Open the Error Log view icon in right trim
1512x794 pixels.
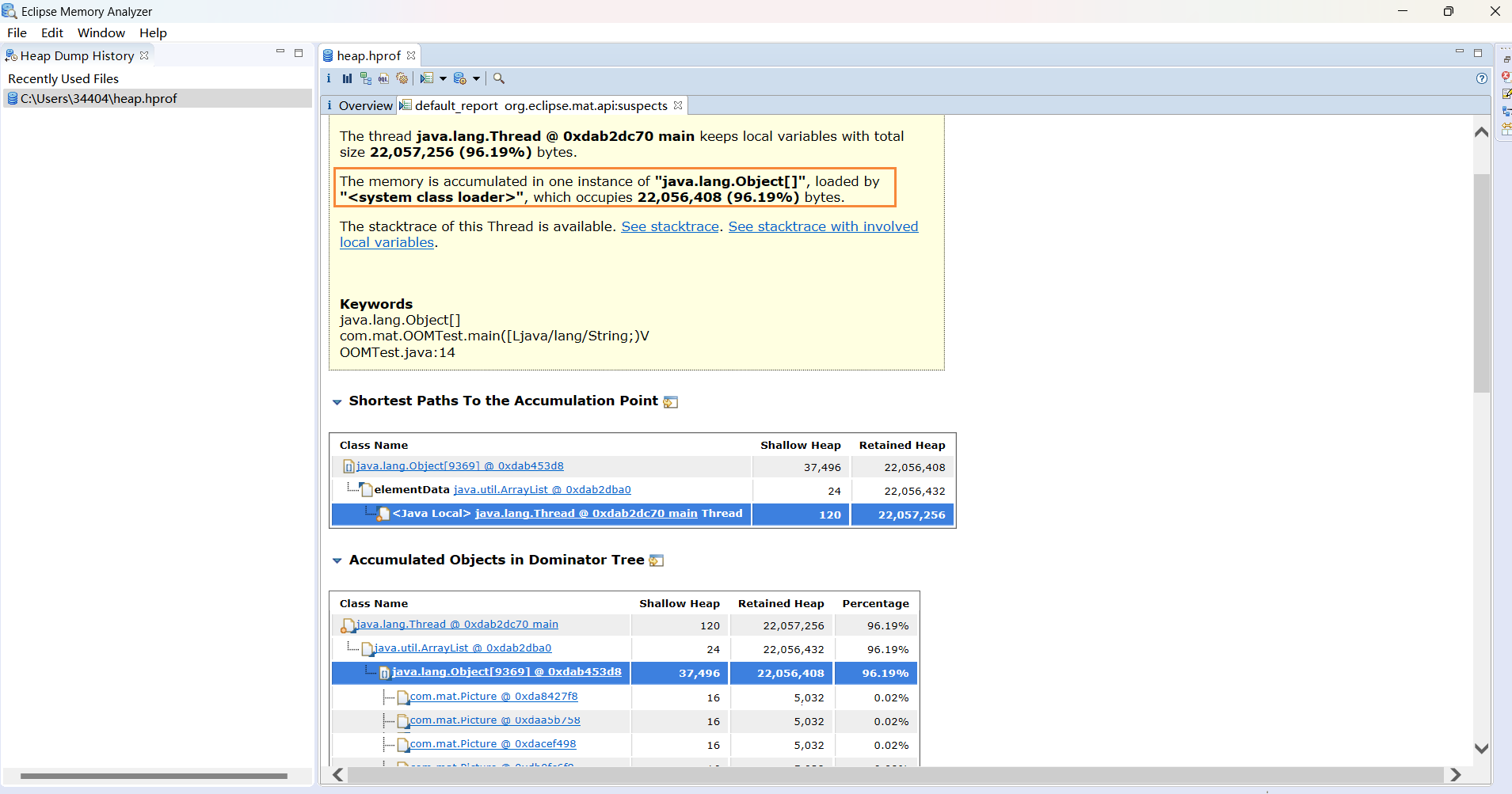point(1506,77)
